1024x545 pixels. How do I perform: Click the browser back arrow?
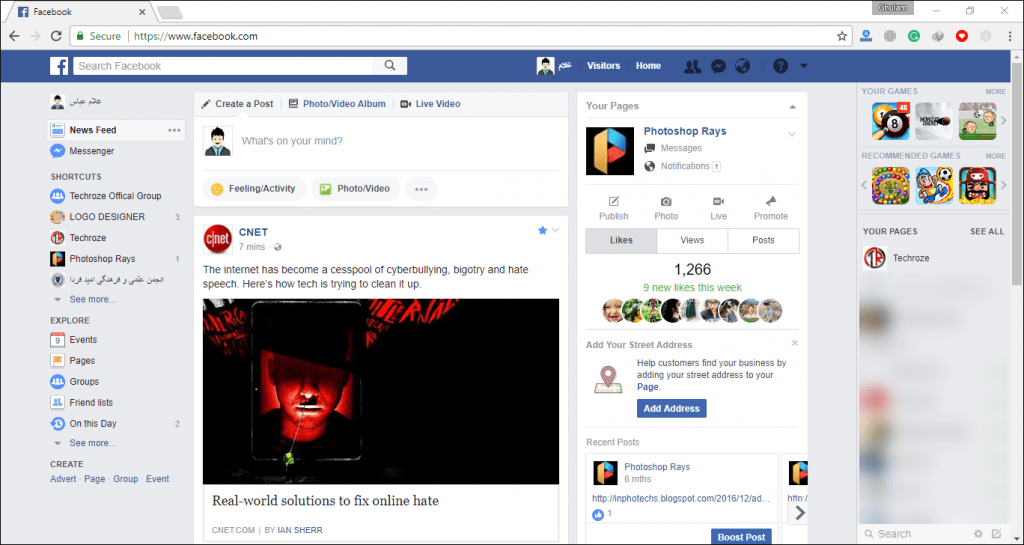(14, 37)
